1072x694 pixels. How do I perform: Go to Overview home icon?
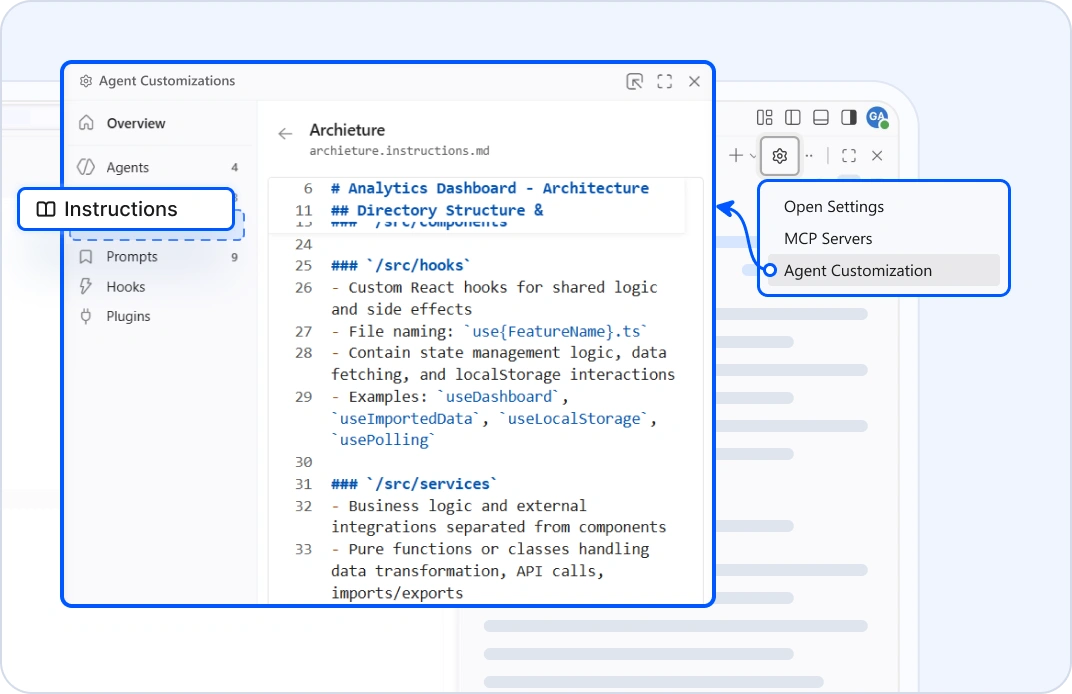[86, 123]
